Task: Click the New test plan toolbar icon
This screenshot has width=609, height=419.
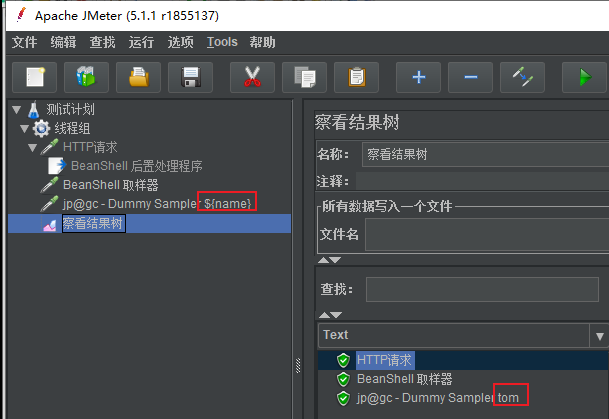Action: pyautogui.click(x=35, y=77)
